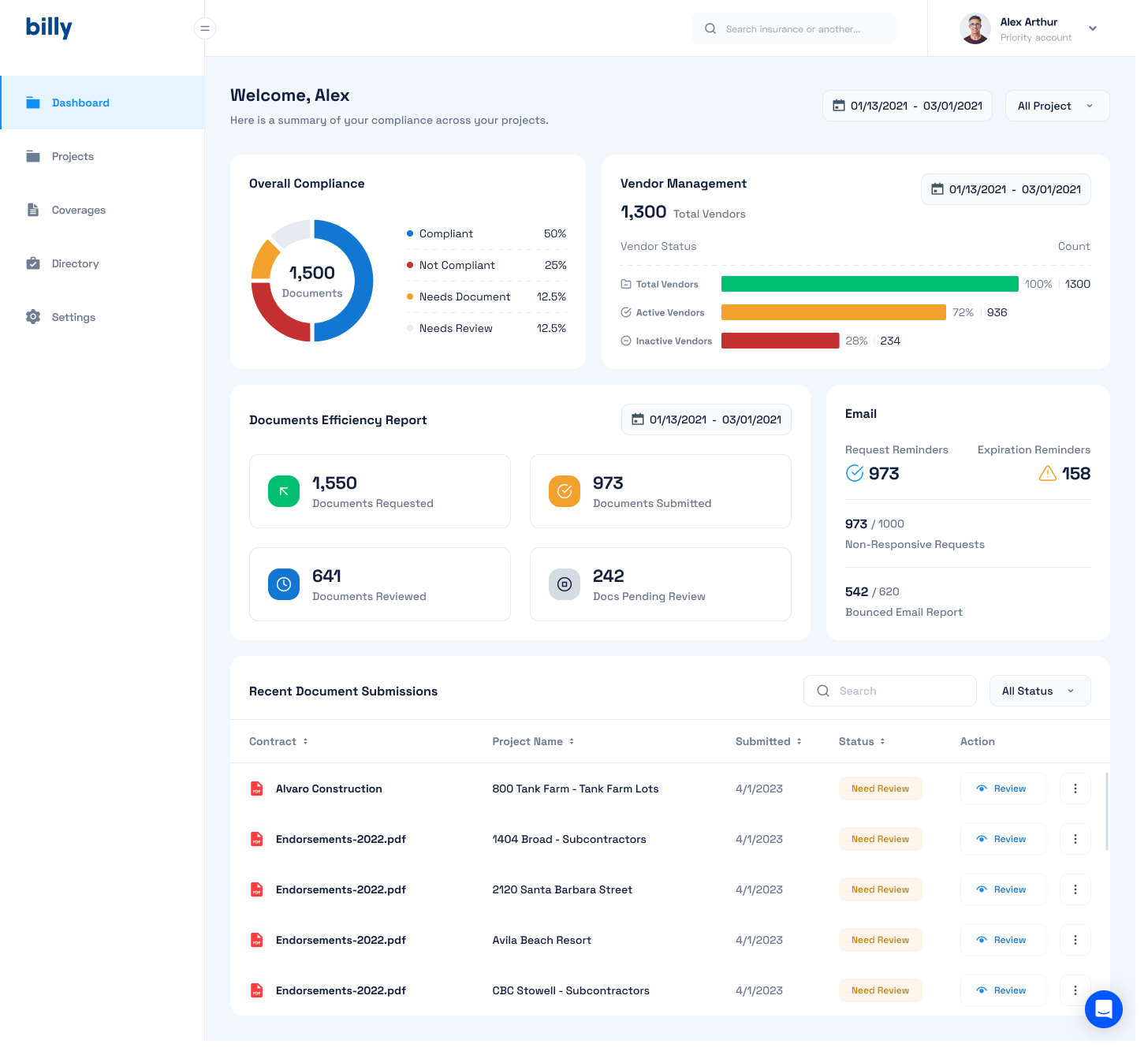Click the Total Vendors folder icon

pyautogui.click(x=626, y=284)
